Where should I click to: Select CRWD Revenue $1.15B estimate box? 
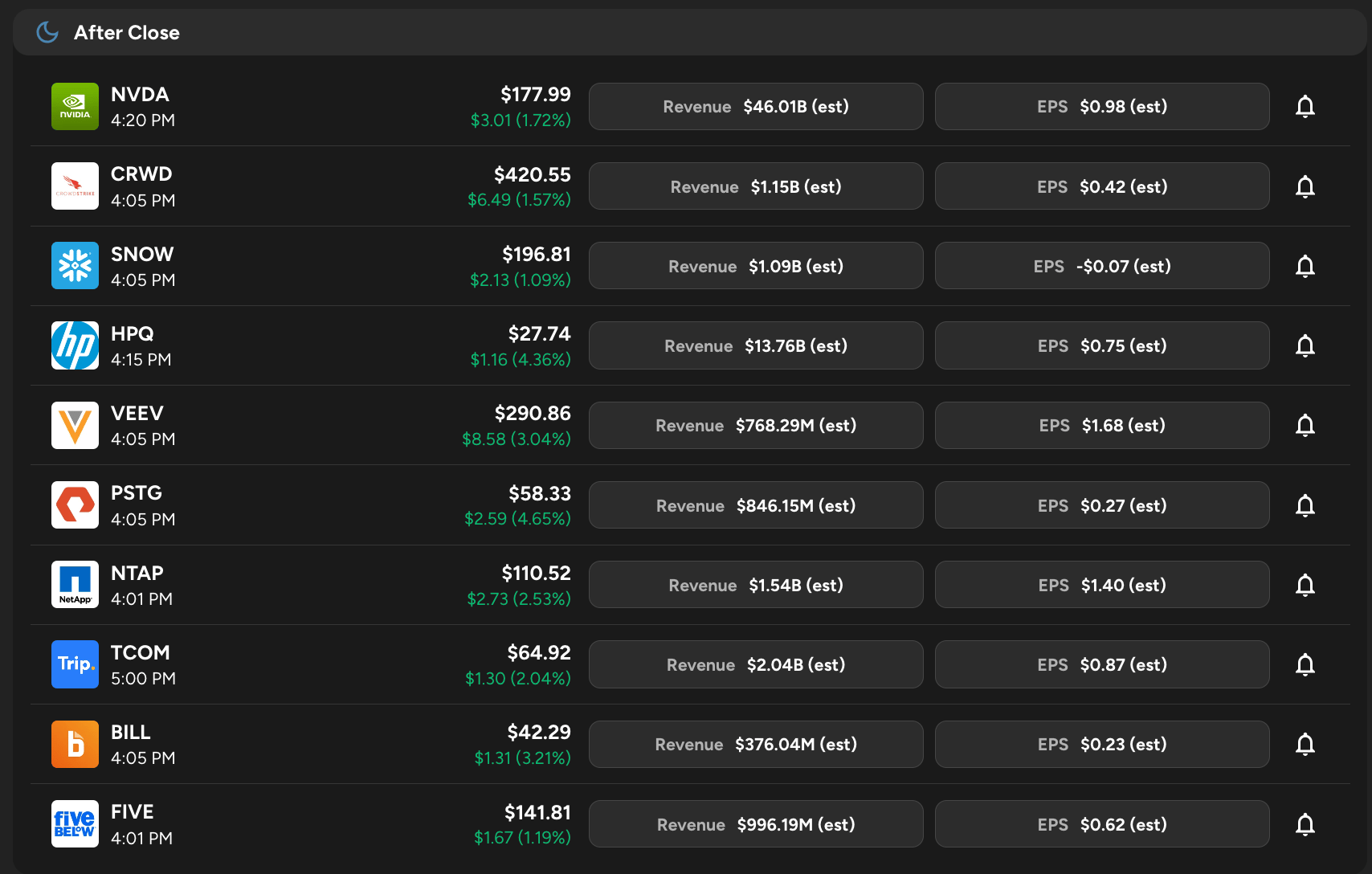pyautogui.click(x=756, y=186)
